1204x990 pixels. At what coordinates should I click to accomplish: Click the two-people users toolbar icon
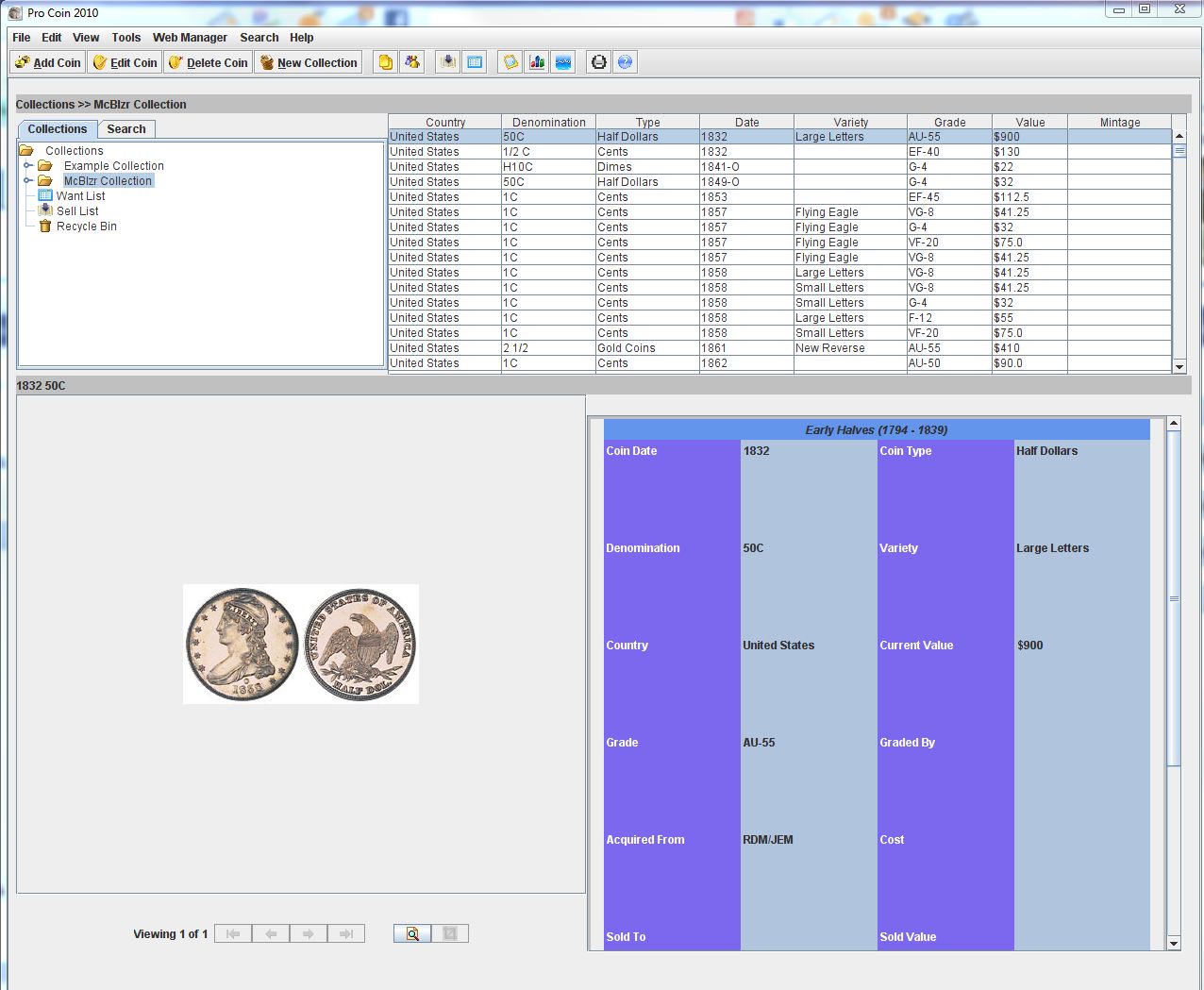(x=412, y=62)
